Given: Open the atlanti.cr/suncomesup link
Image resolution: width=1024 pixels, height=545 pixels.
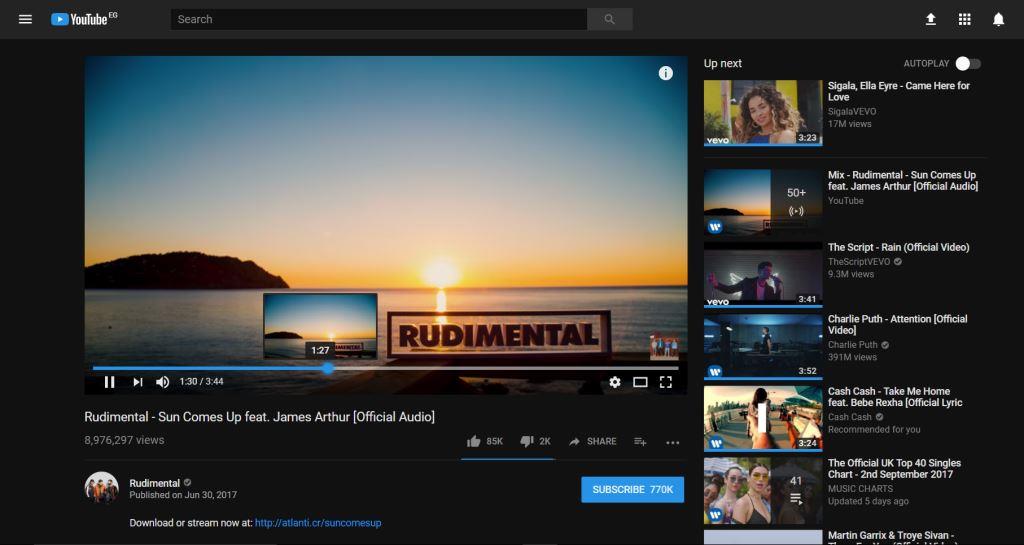Looking at the screenshot, I should tap(318, 523).
